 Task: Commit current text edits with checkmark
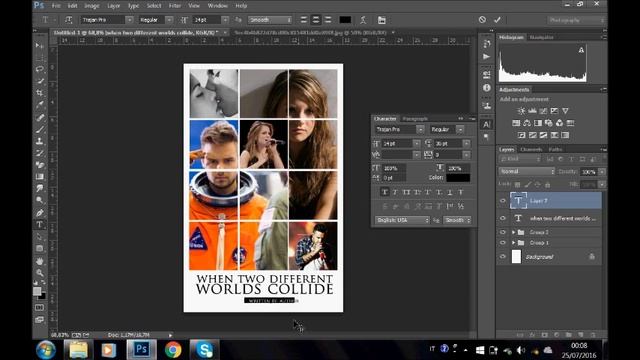coord(497,20)
